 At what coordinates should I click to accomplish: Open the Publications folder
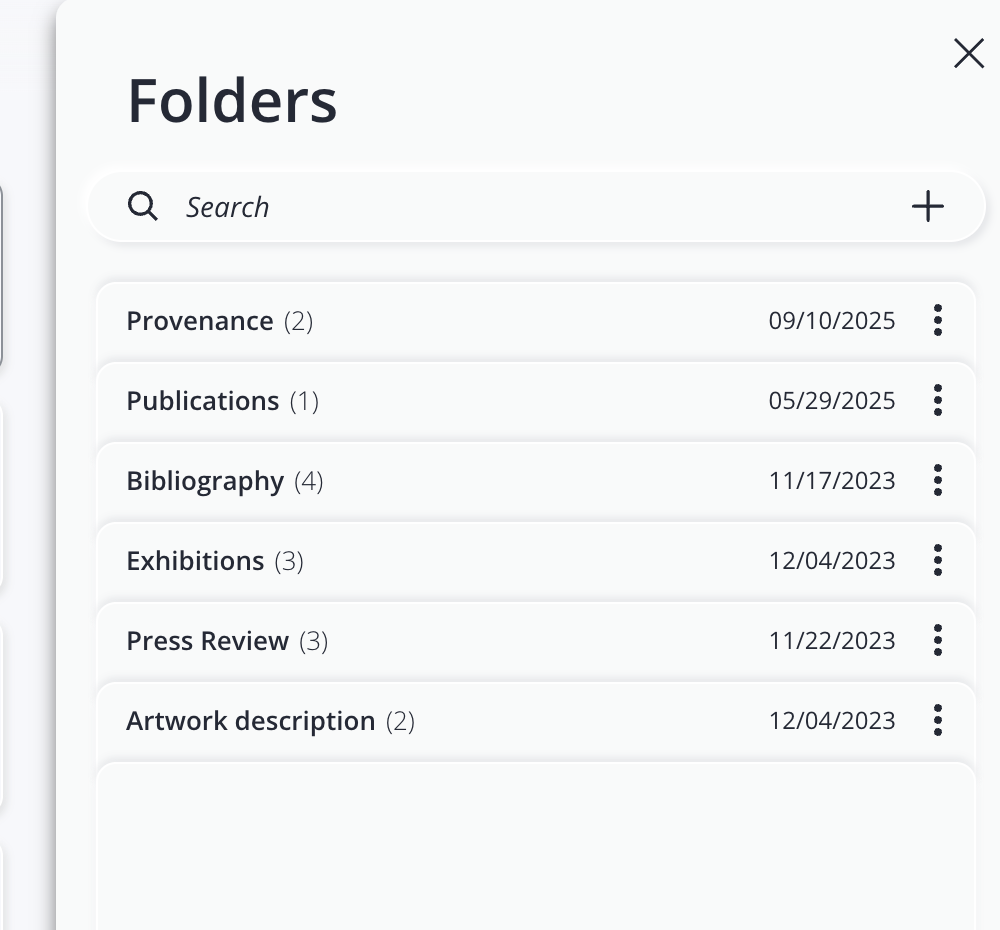click(203, 401)
